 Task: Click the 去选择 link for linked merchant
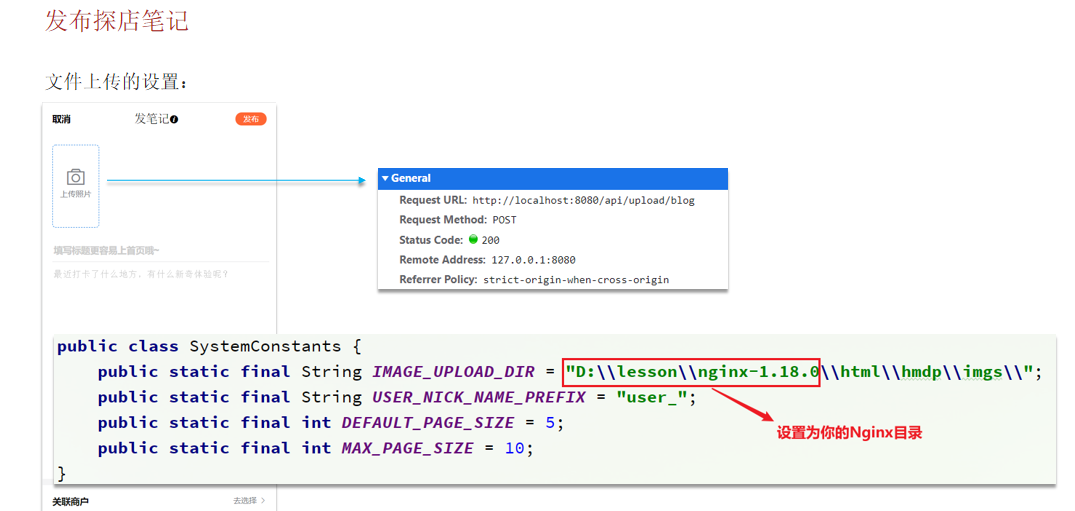pyautogui.click(x=245, y=500)
